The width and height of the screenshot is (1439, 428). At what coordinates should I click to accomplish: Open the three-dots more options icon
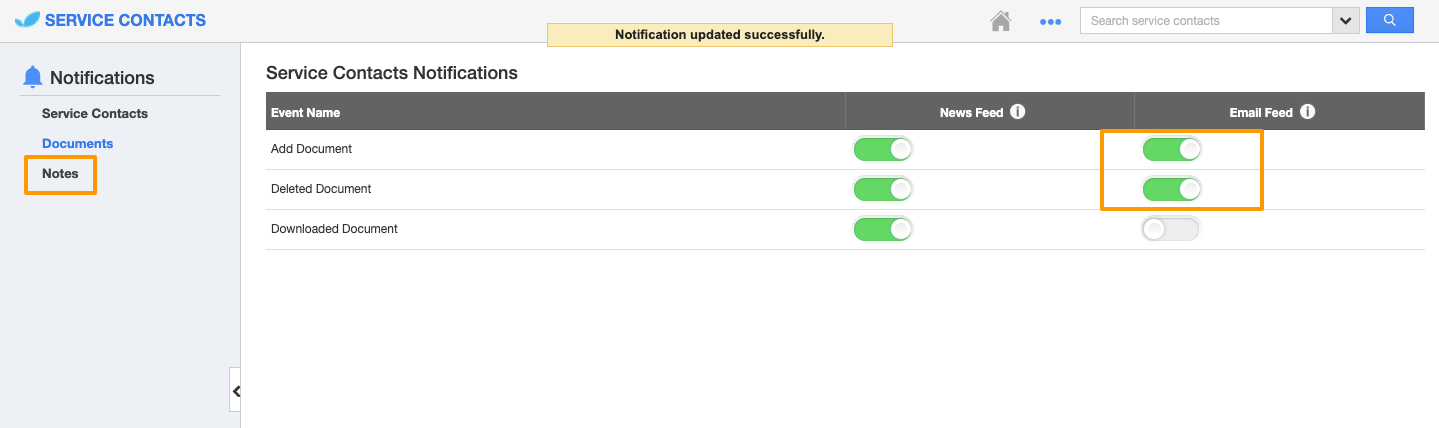(1050, 21)
